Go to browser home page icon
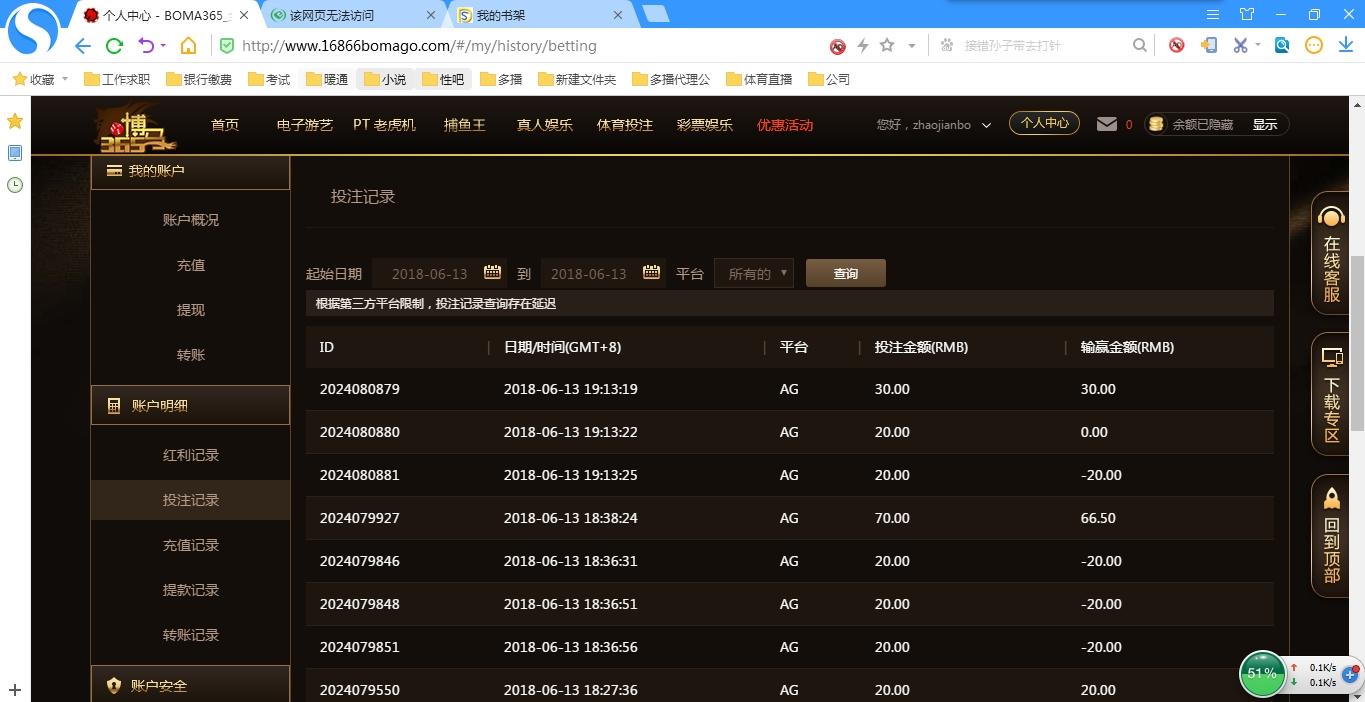The width and height of the screenshot is (1365, 702). [x=188, y=46]
